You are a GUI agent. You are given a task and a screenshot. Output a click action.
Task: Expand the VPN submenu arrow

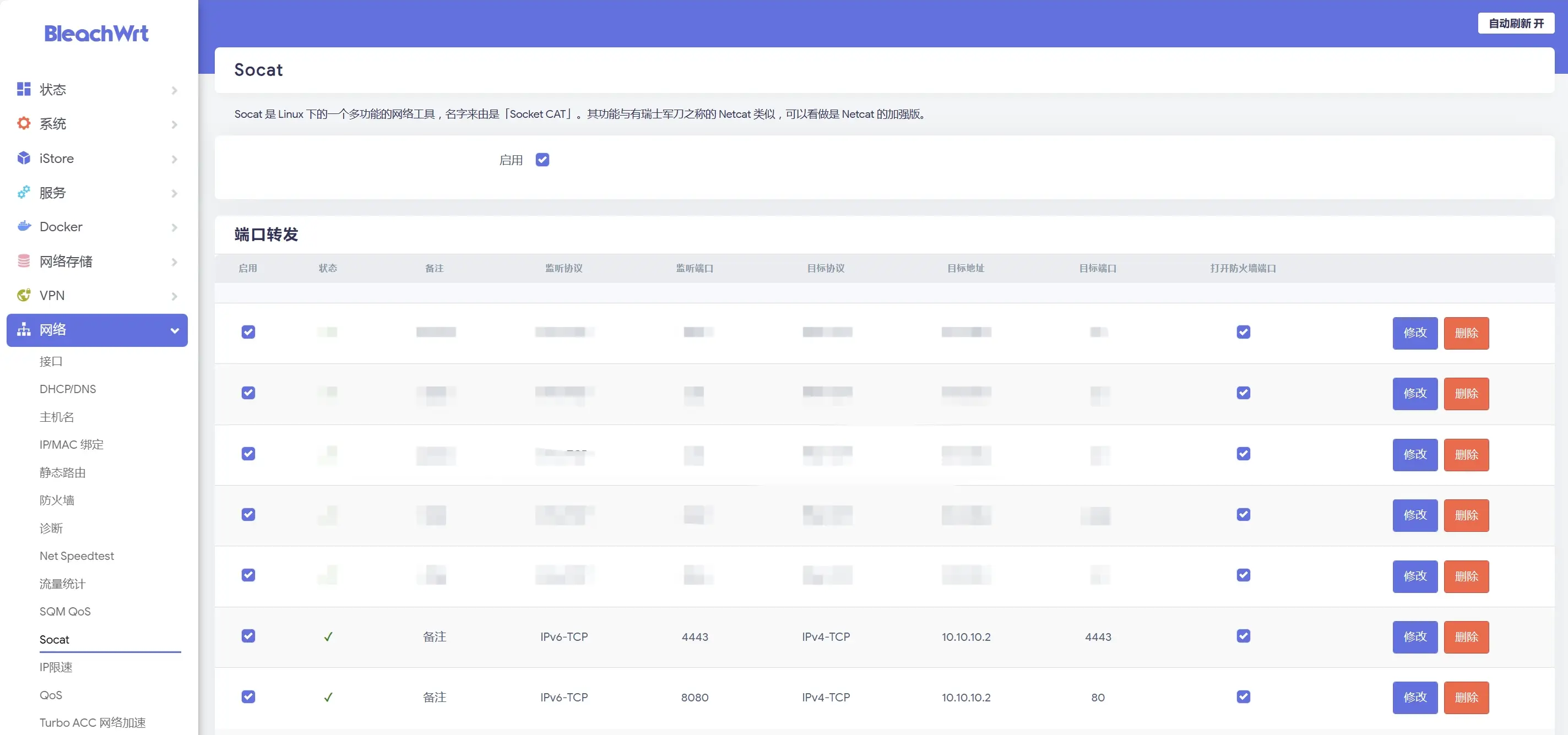coord(175,296)
